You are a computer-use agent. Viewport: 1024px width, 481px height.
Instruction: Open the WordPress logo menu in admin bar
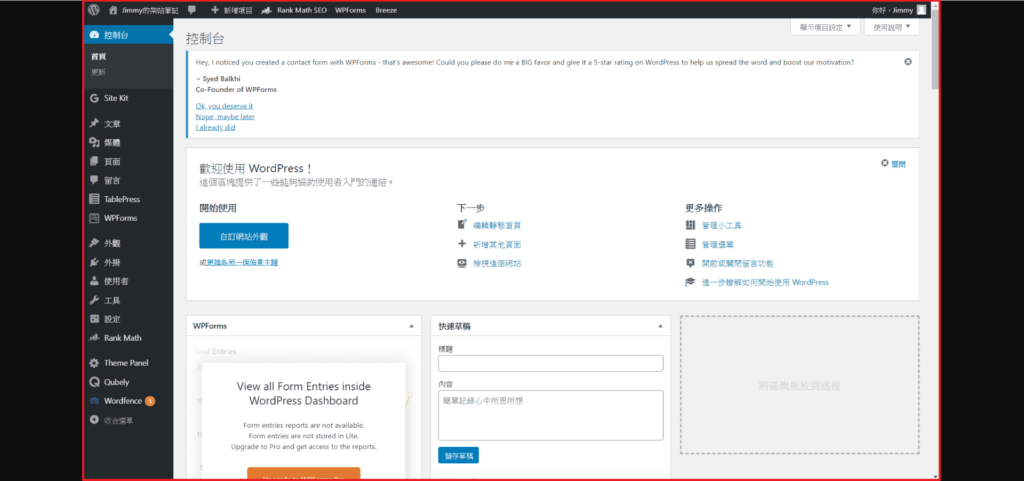94,10
